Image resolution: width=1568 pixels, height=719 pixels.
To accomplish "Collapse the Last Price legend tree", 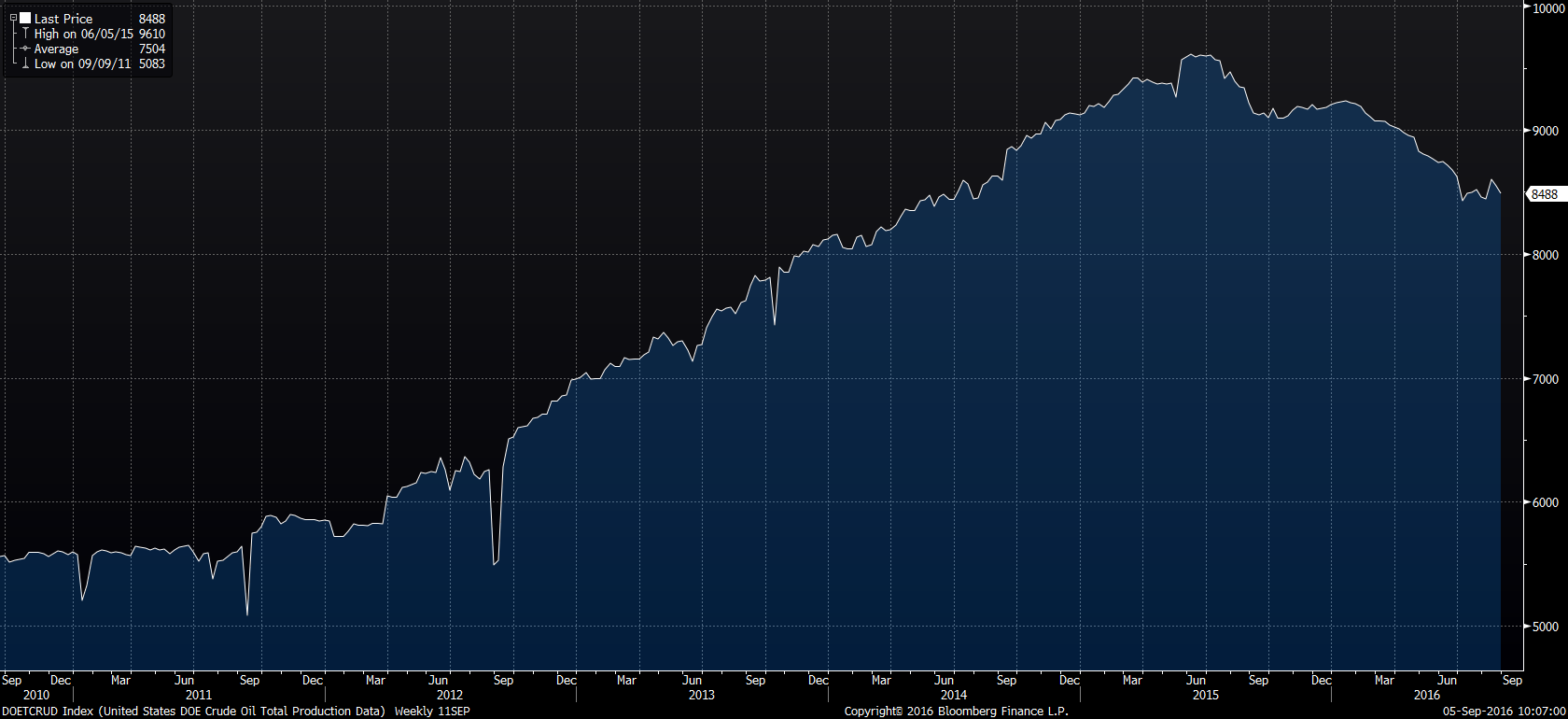I will (x=13, y=19).
